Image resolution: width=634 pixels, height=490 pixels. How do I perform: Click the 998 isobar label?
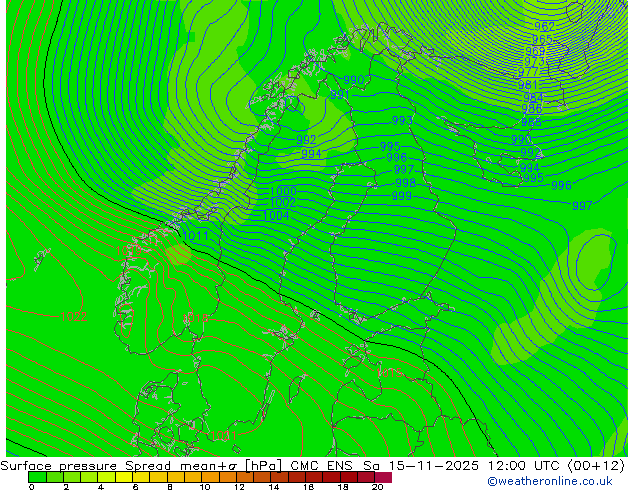406,183
